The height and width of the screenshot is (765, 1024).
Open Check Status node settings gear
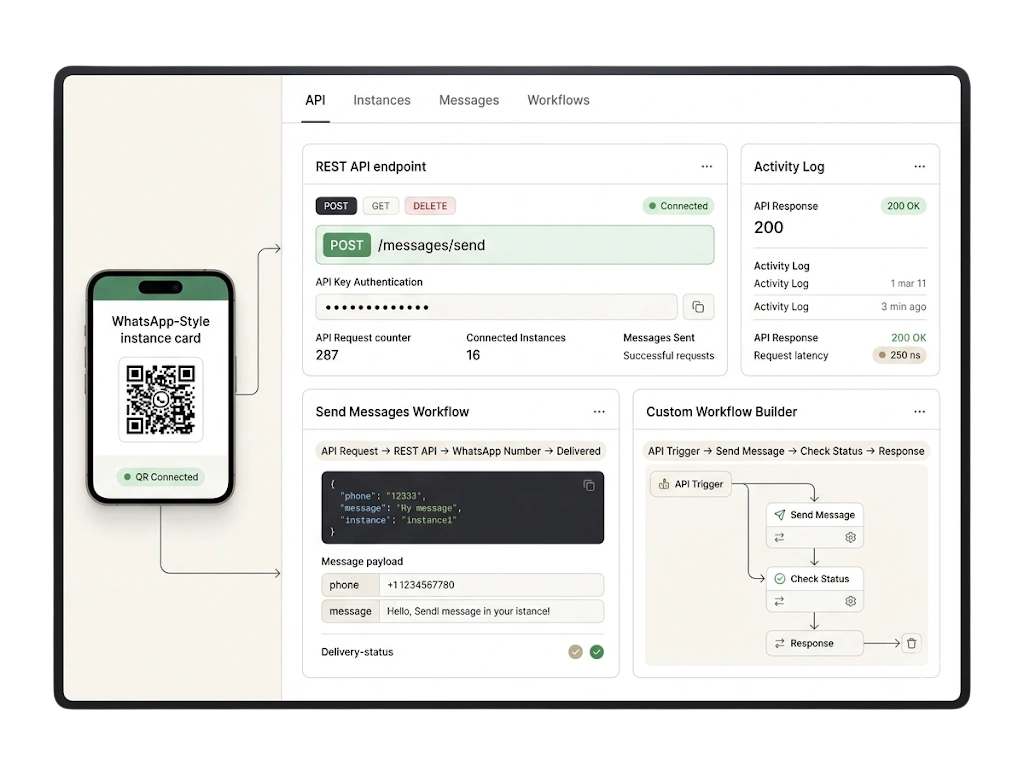850,601
